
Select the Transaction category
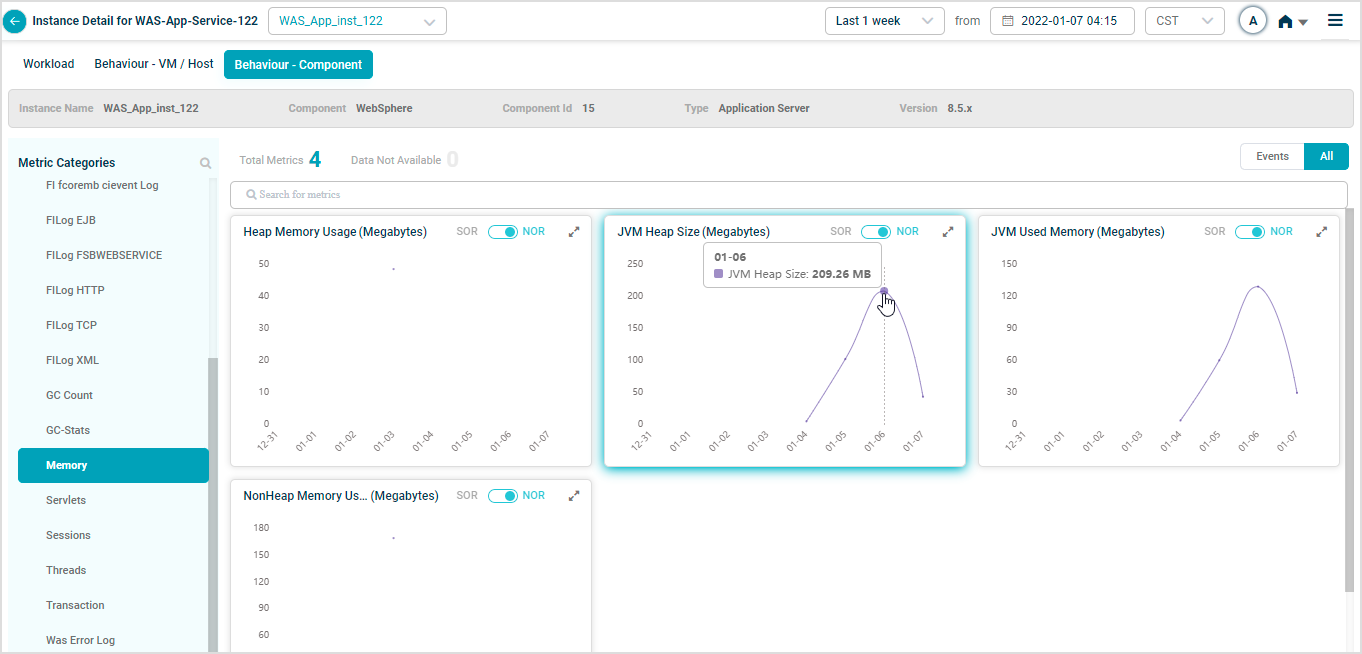coord(75,605)
